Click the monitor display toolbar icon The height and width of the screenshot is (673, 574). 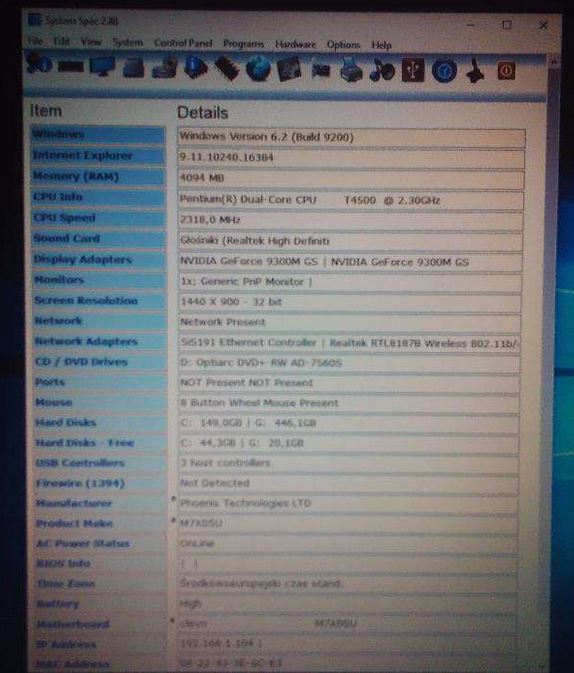coord(102,67)
